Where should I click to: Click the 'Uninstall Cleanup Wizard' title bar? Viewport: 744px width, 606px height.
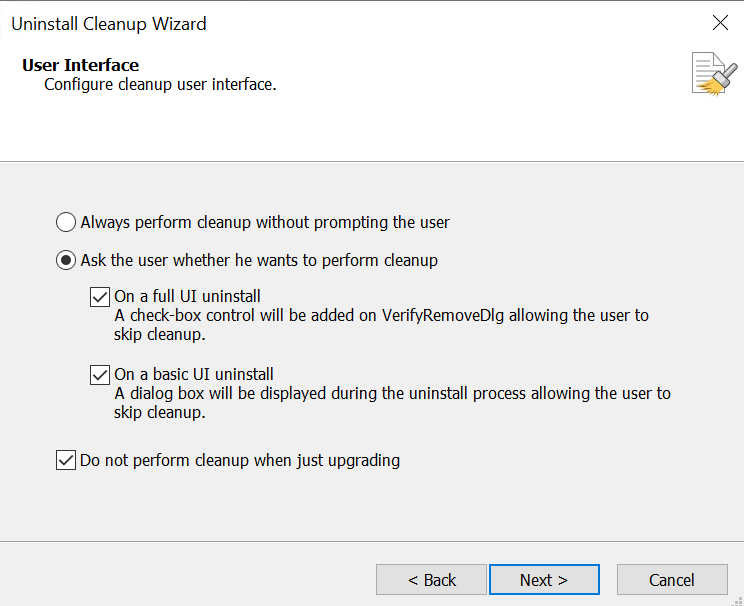pos(300,23)
